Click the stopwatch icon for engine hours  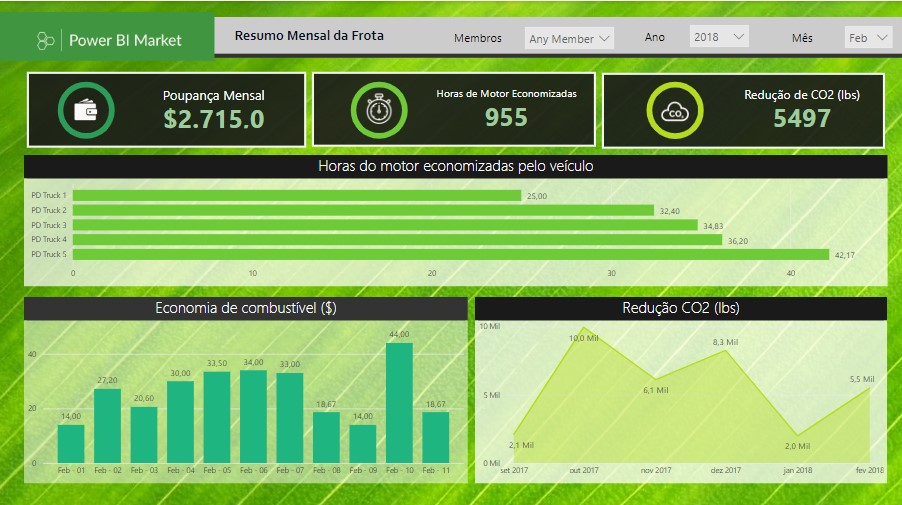pos(378,109)
